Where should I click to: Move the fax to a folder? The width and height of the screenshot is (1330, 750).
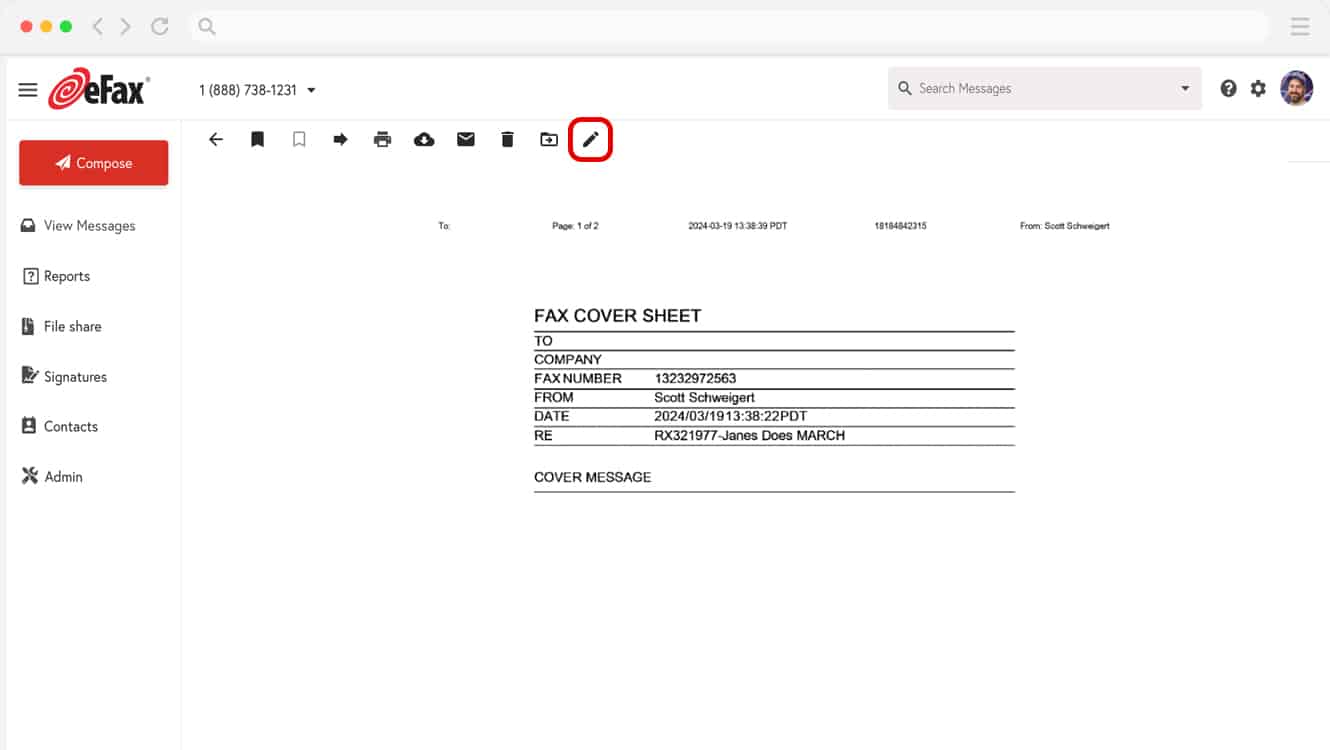[548, 139]
